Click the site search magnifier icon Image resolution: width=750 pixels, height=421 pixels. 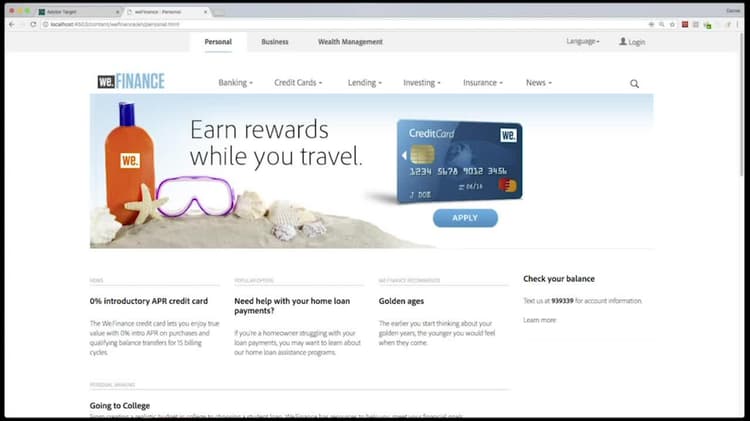[x=634, y=84]
